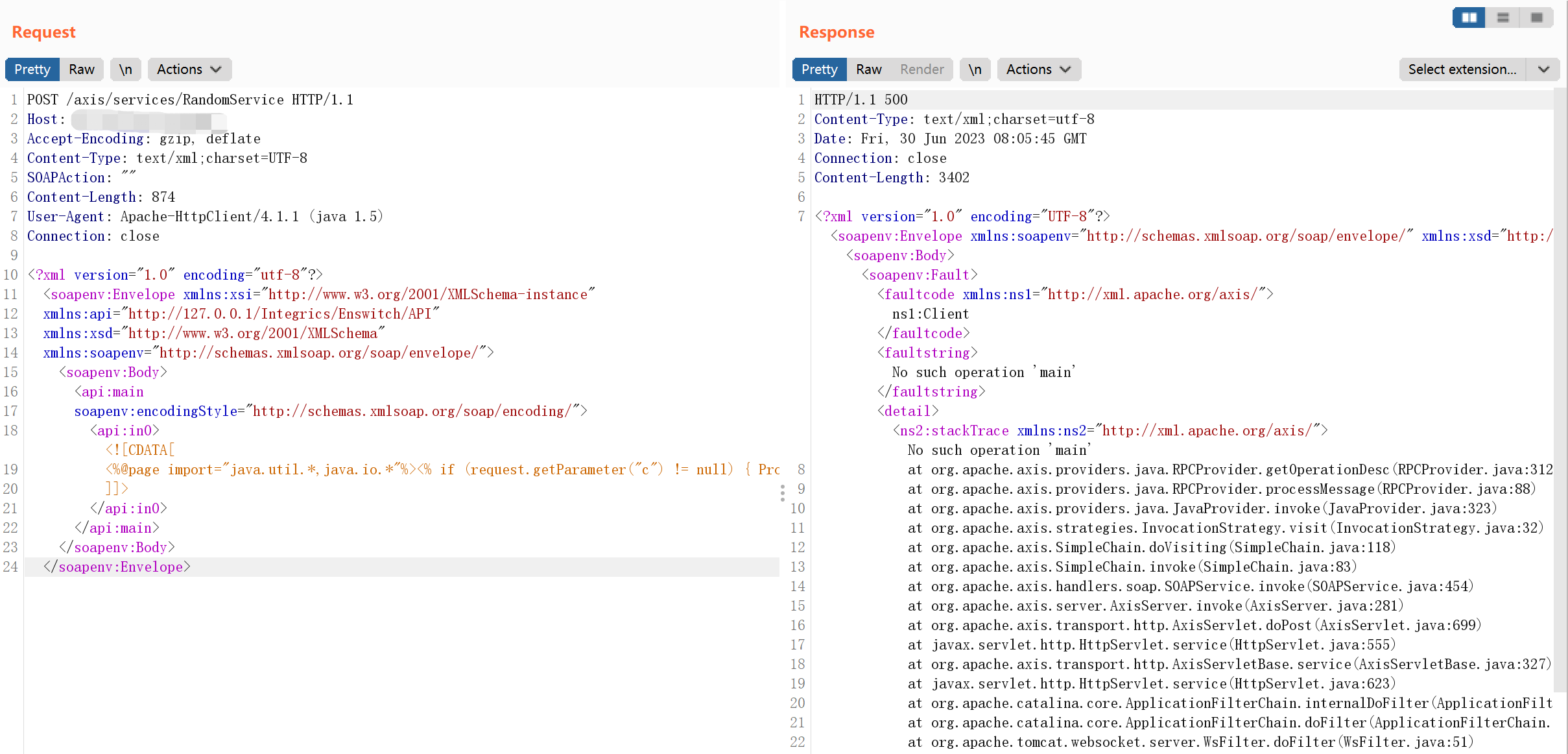Click the Select extension dropdown arrow

coord(1543,69)
